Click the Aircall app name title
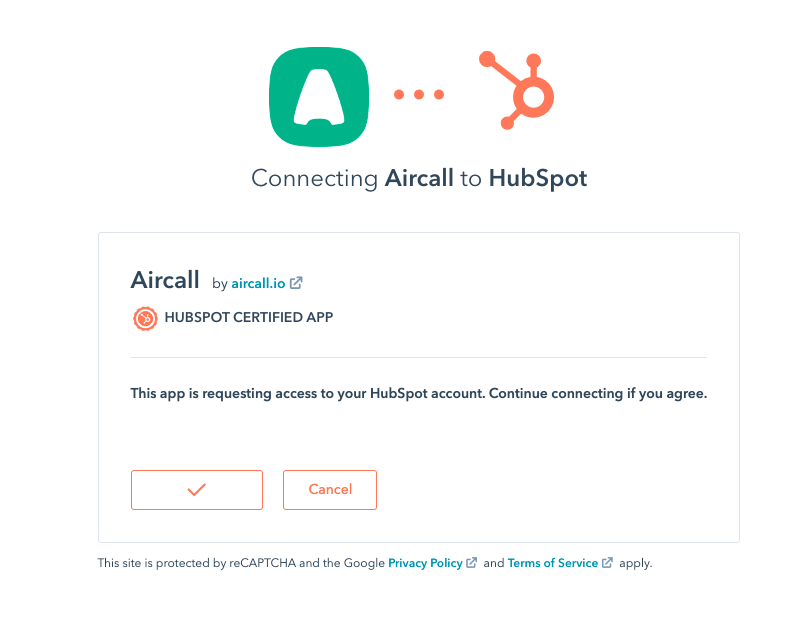This screenshot has width=810, height=639. click(165, 280)
